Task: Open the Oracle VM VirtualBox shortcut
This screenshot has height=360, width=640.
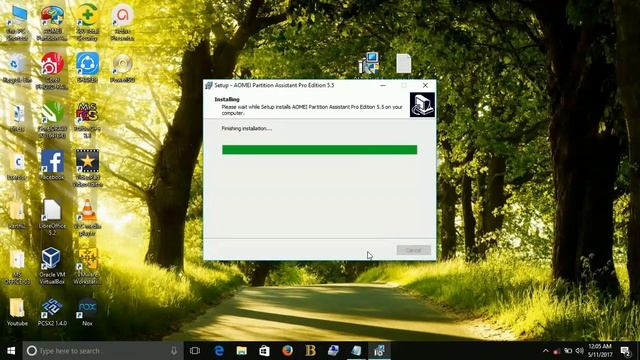Action: [x=52, y=266]
